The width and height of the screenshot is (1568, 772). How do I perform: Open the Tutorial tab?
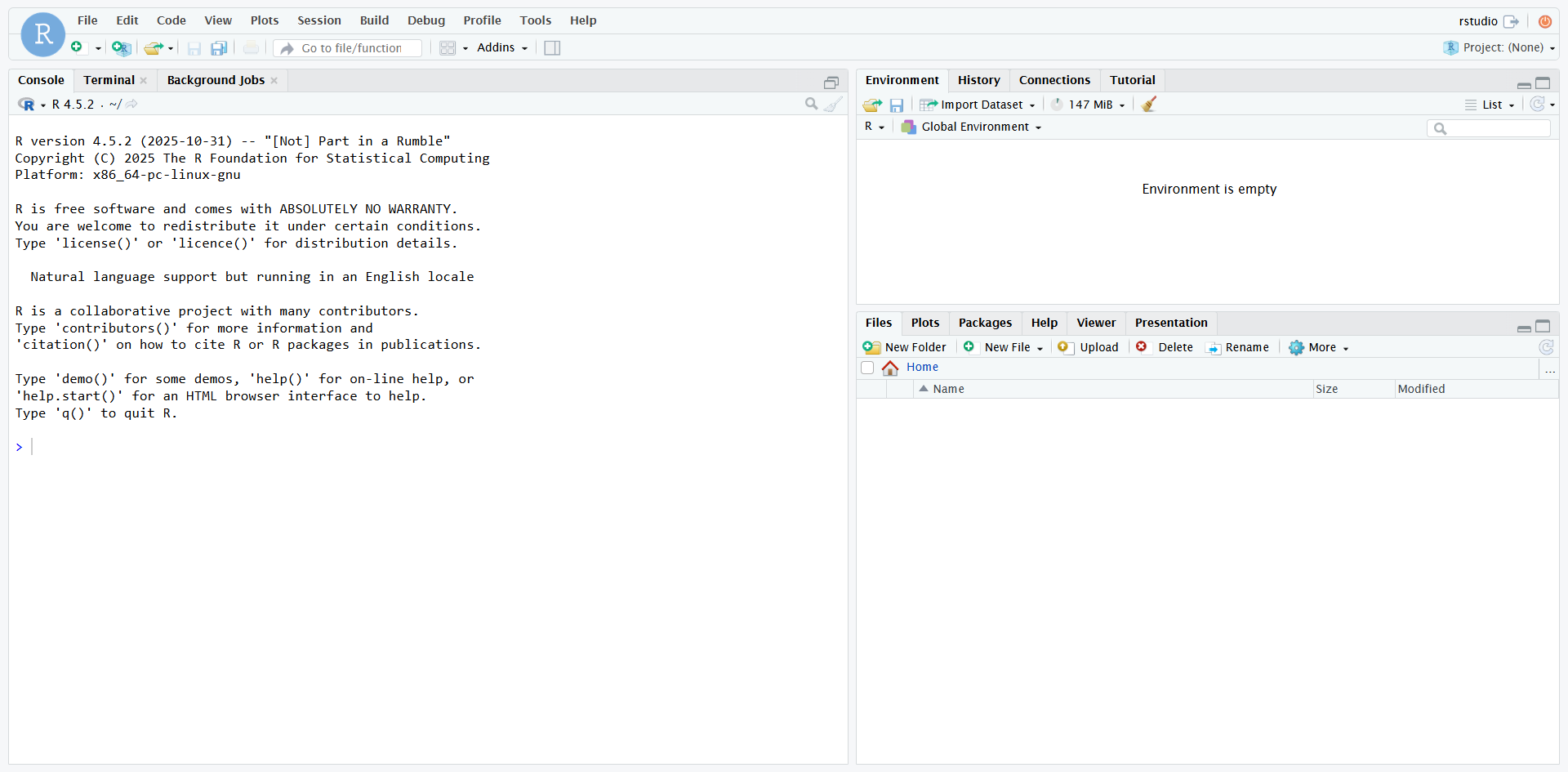tap(1132, 80)
